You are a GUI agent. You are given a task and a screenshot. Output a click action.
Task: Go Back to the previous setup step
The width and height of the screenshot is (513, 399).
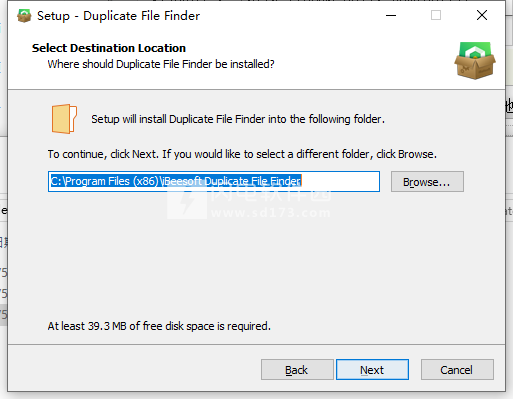coord(297,370)
